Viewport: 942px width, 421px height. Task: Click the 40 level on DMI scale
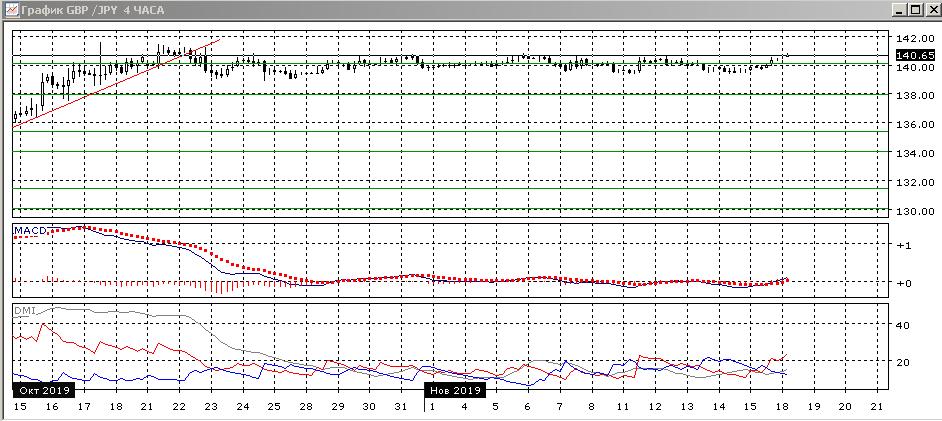pyautogui.click(x=901, y=325)
